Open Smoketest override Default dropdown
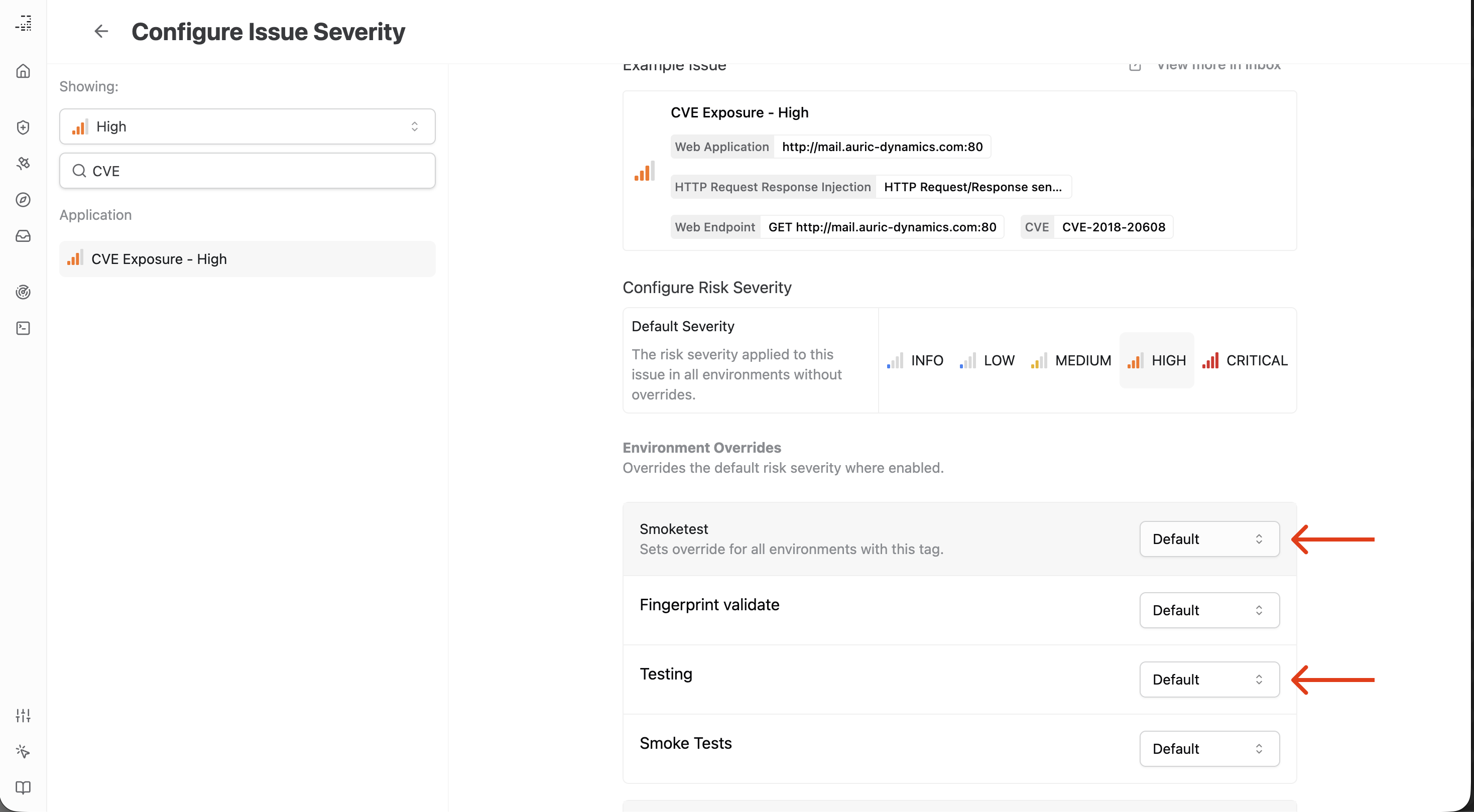 click(1209, 538)
